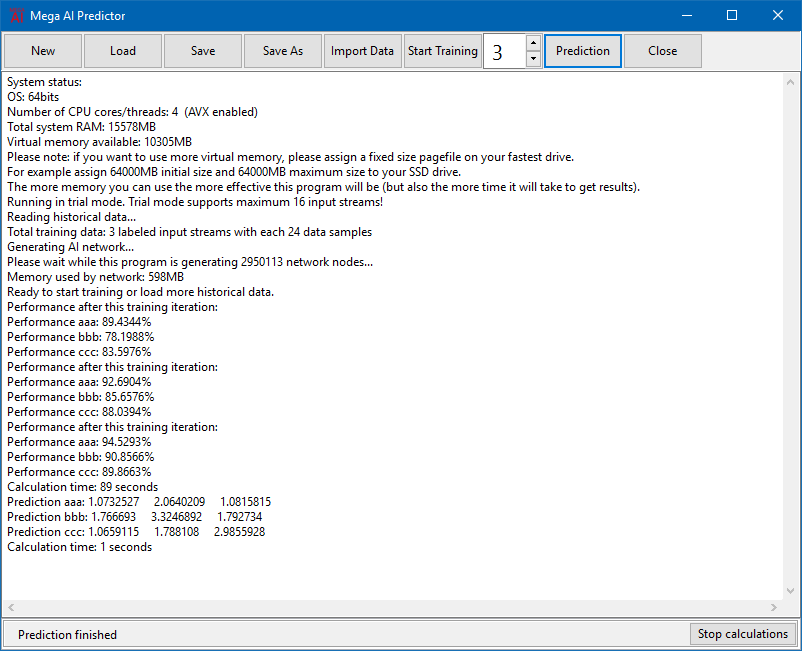Close the window with title bar X
Image resolution: width=802 pixels, height=651 pixels.
pos(778,16)
